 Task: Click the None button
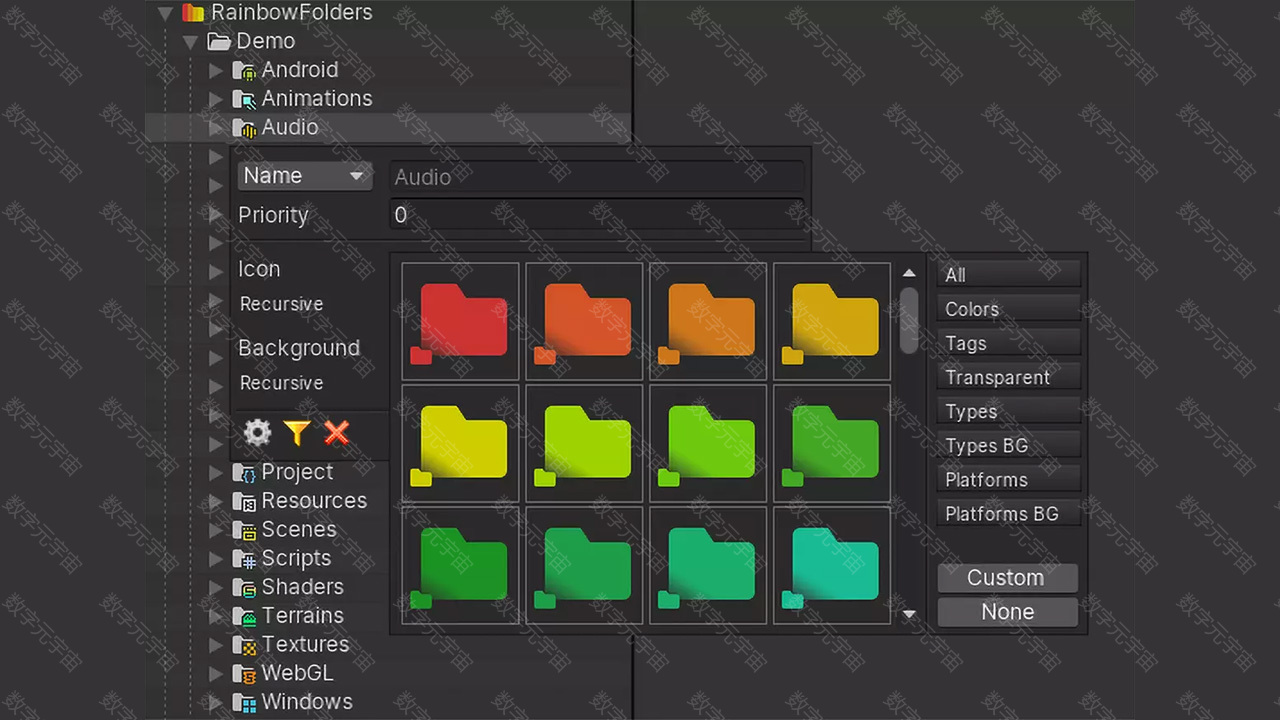point(1007,612)
